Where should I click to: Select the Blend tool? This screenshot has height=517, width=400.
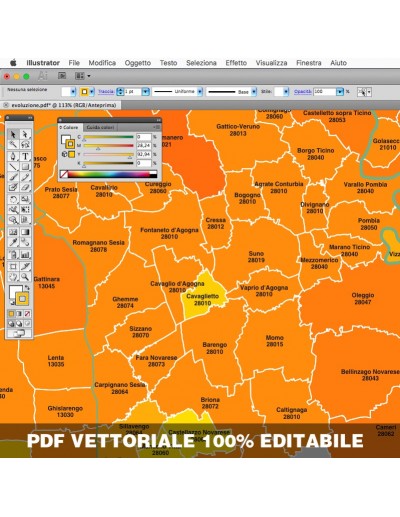25,242
